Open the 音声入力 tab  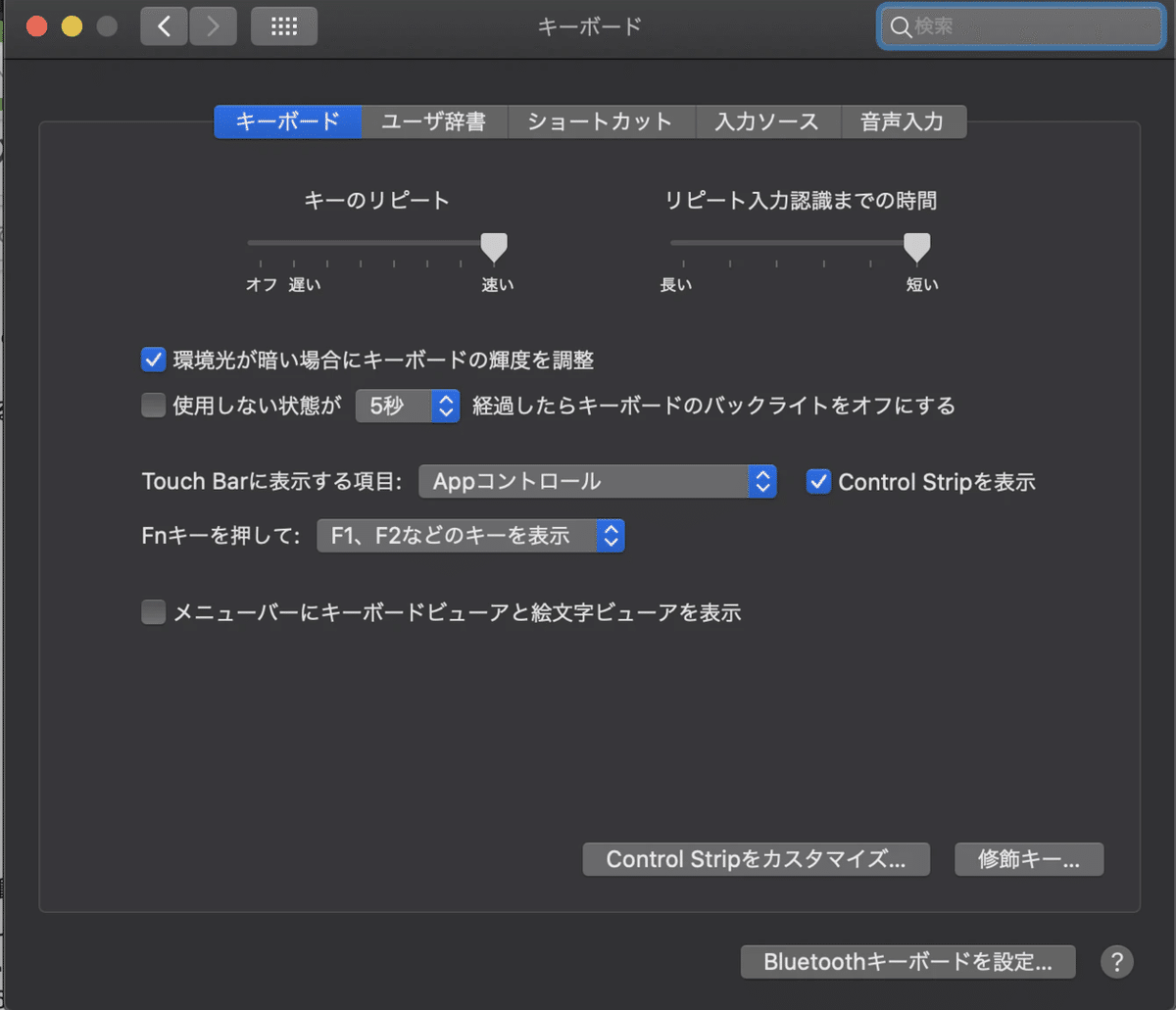pyautogui.click(x=903, y=121)
